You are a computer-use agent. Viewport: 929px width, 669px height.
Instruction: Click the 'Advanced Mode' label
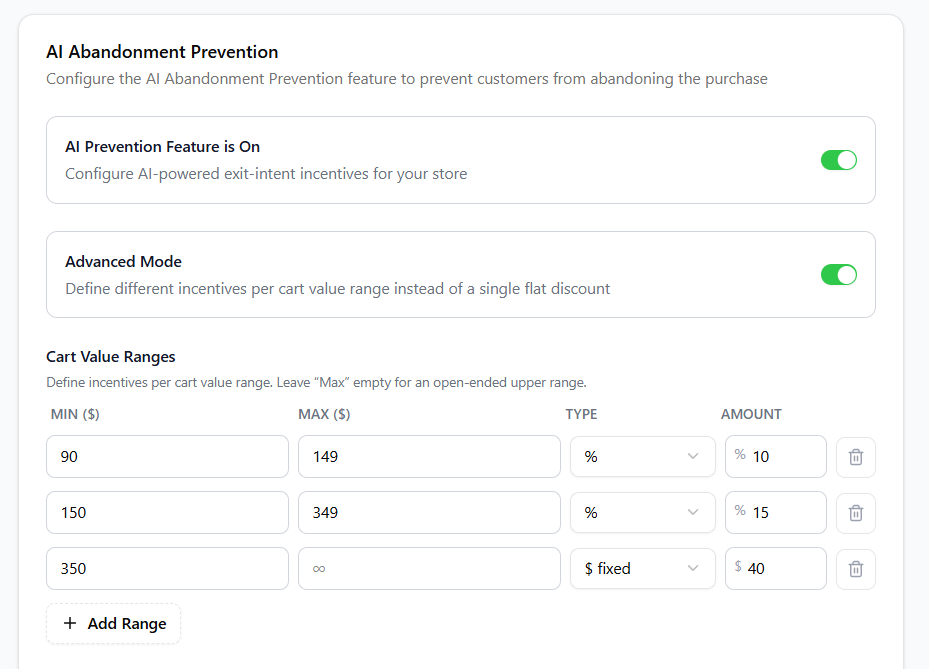[123, 262]
